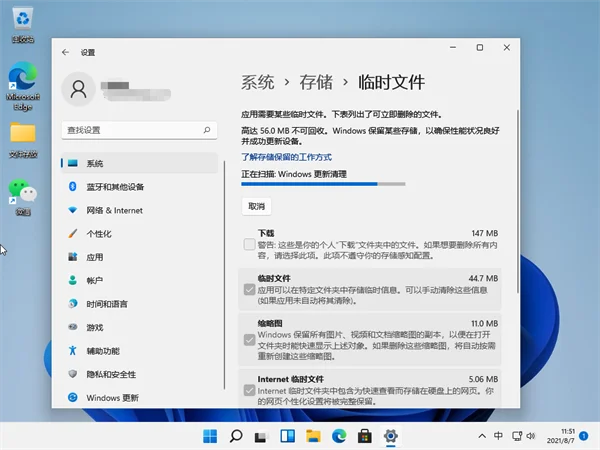The width and height of the screenshot is (600, 450).
Task: Click the 44.7 MB size value
Action: pos(483,278)
